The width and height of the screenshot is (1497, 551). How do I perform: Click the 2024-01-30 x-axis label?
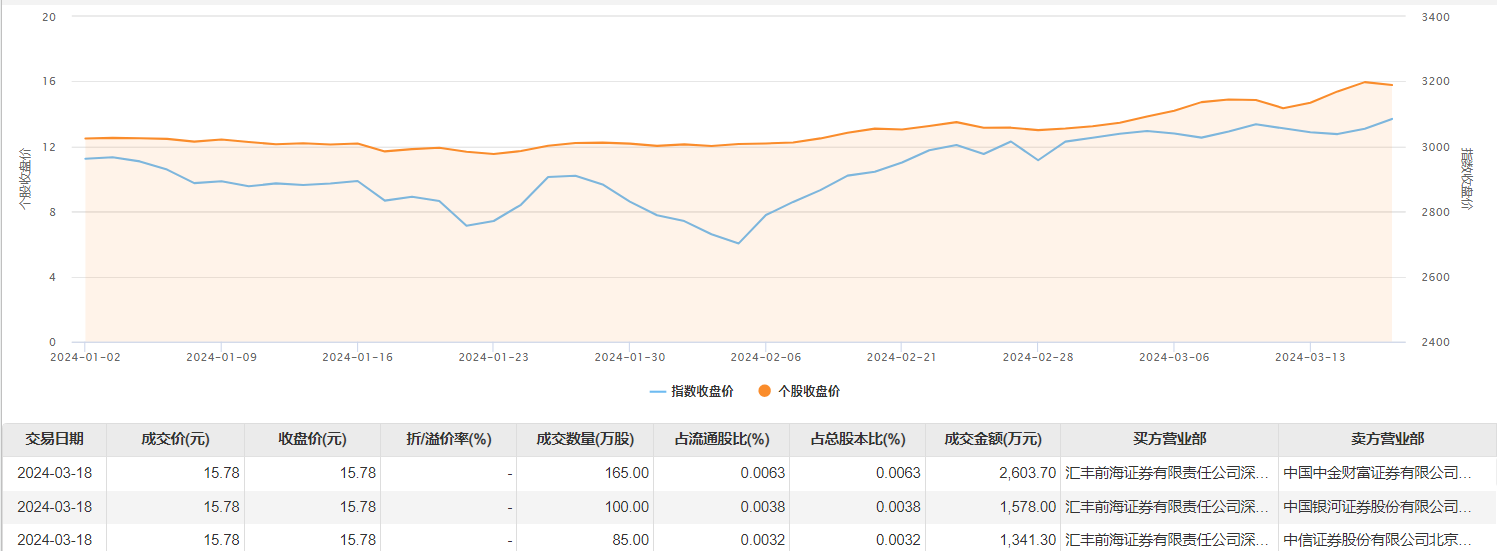[629, 356]
